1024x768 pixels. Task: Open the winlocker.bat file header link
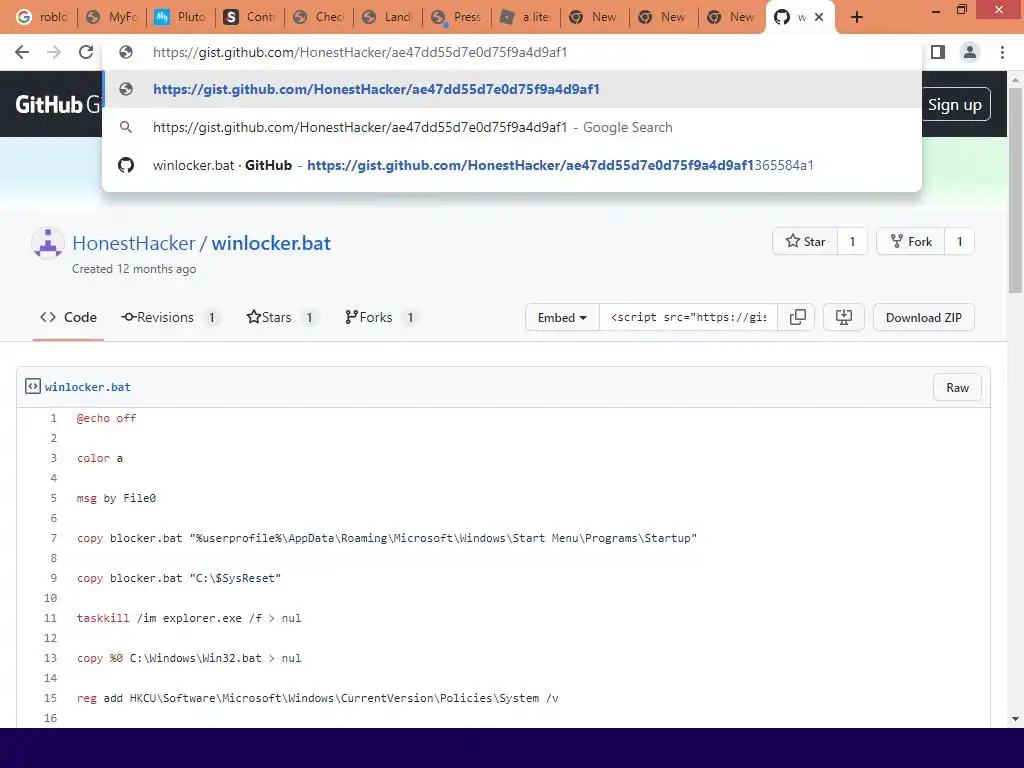point(88,387)
